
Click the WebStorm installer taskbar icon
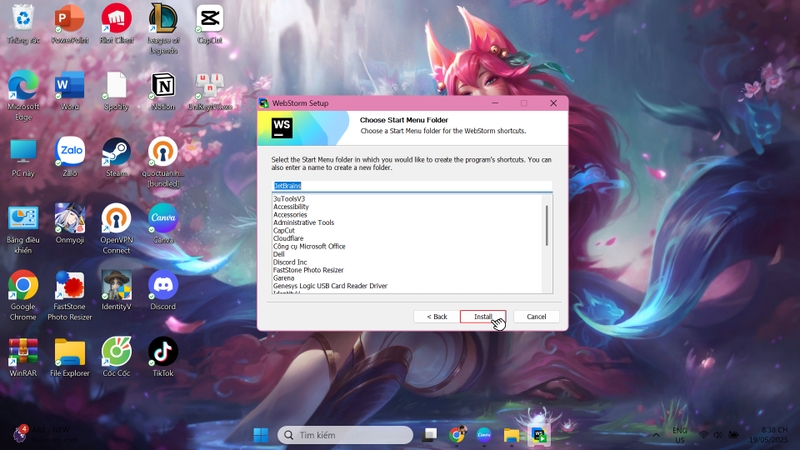(x=539, y=435)
